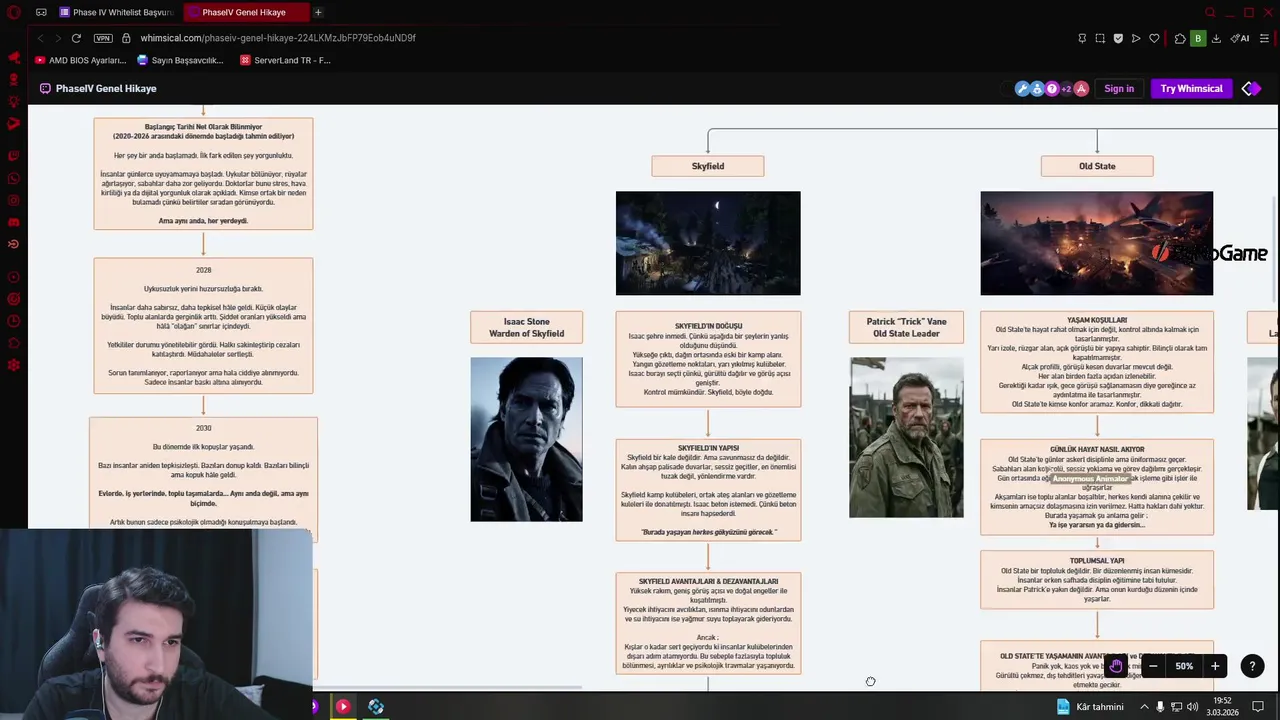The height and width of the screenshot is (720, 1280).
Task: Open the help question mark button
Action: [1252, 666]
